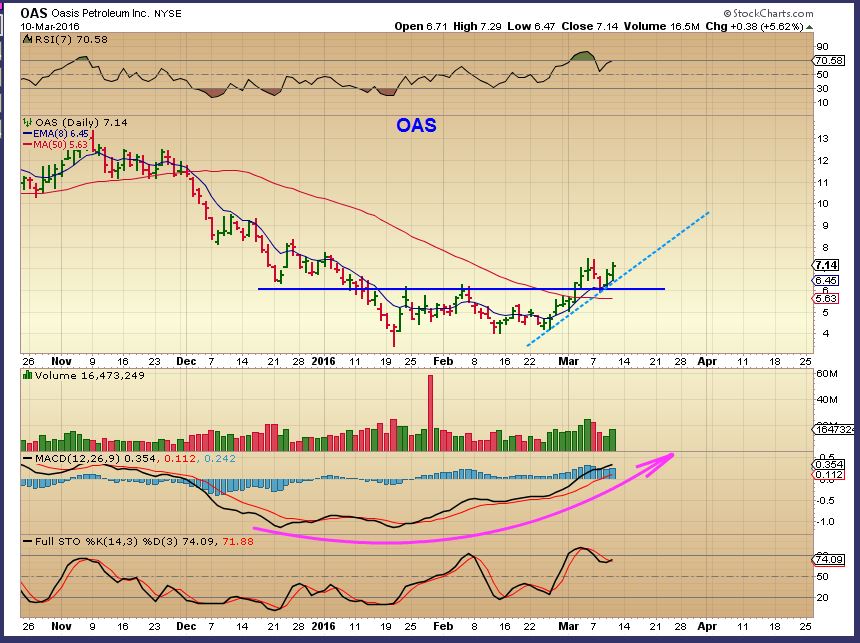Image resolution: width=860 pixels, height=643 pixels.
Task: Click the "MA(50) 5.63" legend text
Action: [60, 144]
